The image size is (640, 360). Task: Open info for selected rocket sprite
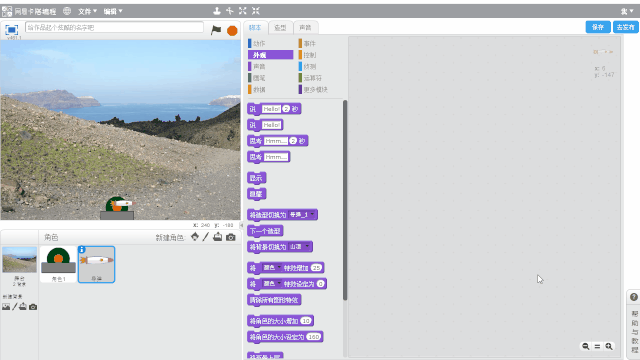click(82, 249)
